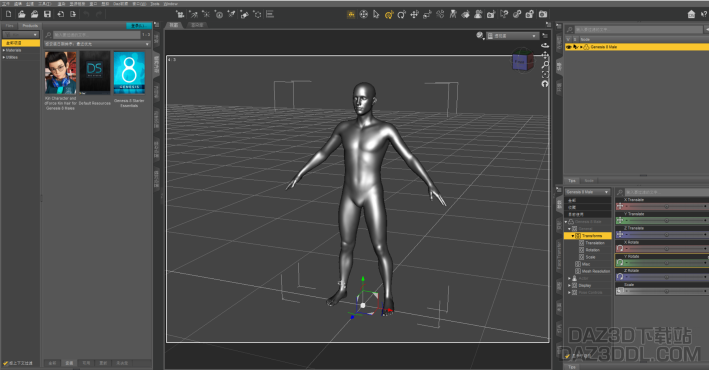
Task: Expand the Display group in parameters
Action: click(569, 285)
